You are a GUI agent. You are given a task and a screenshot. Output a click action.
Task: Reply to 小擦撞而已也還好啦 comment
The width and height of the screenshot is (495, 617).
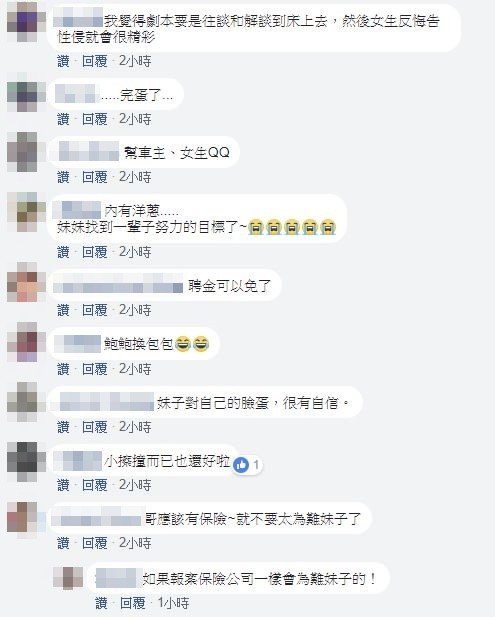point(94,485)
